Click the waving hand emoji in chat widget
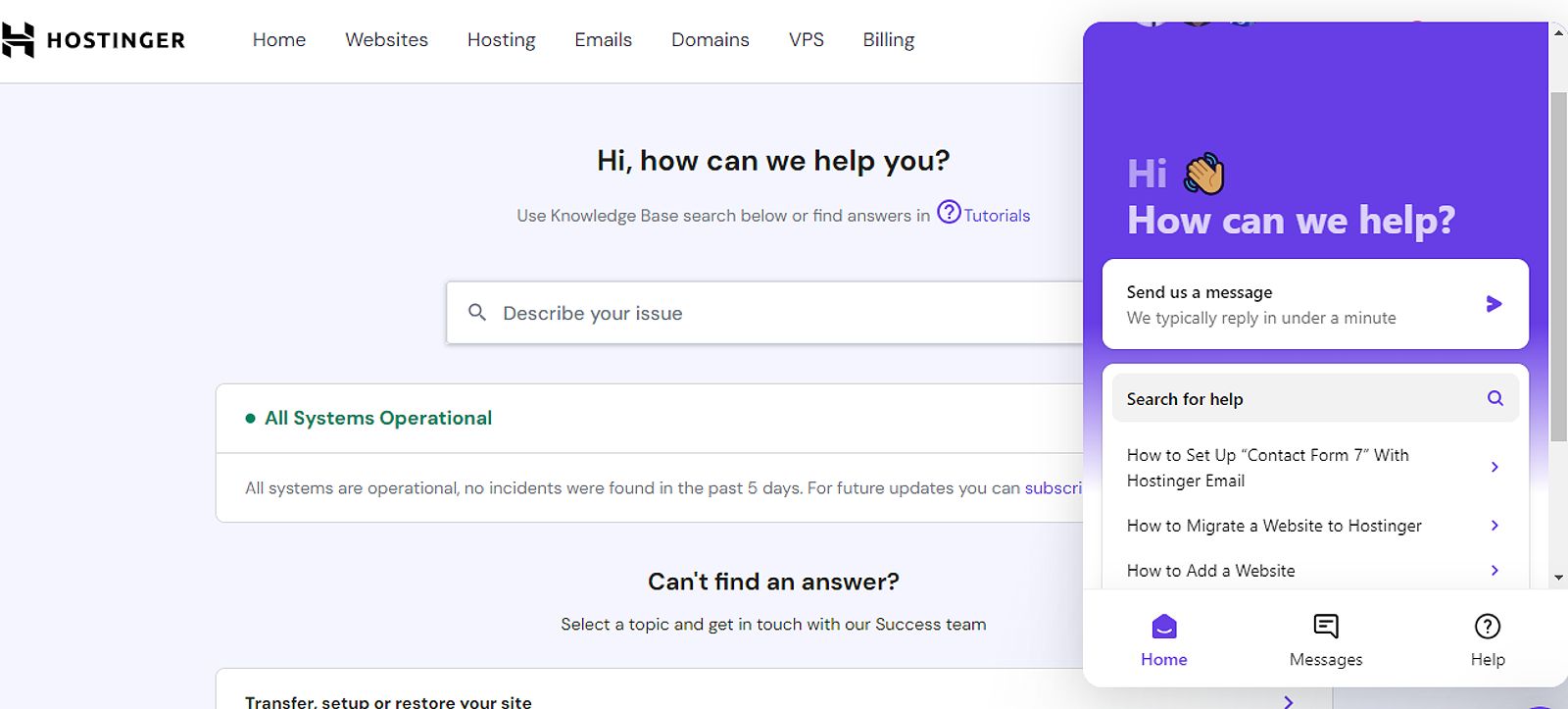Screen dimensions: 1568x709 coord(1204,175)
